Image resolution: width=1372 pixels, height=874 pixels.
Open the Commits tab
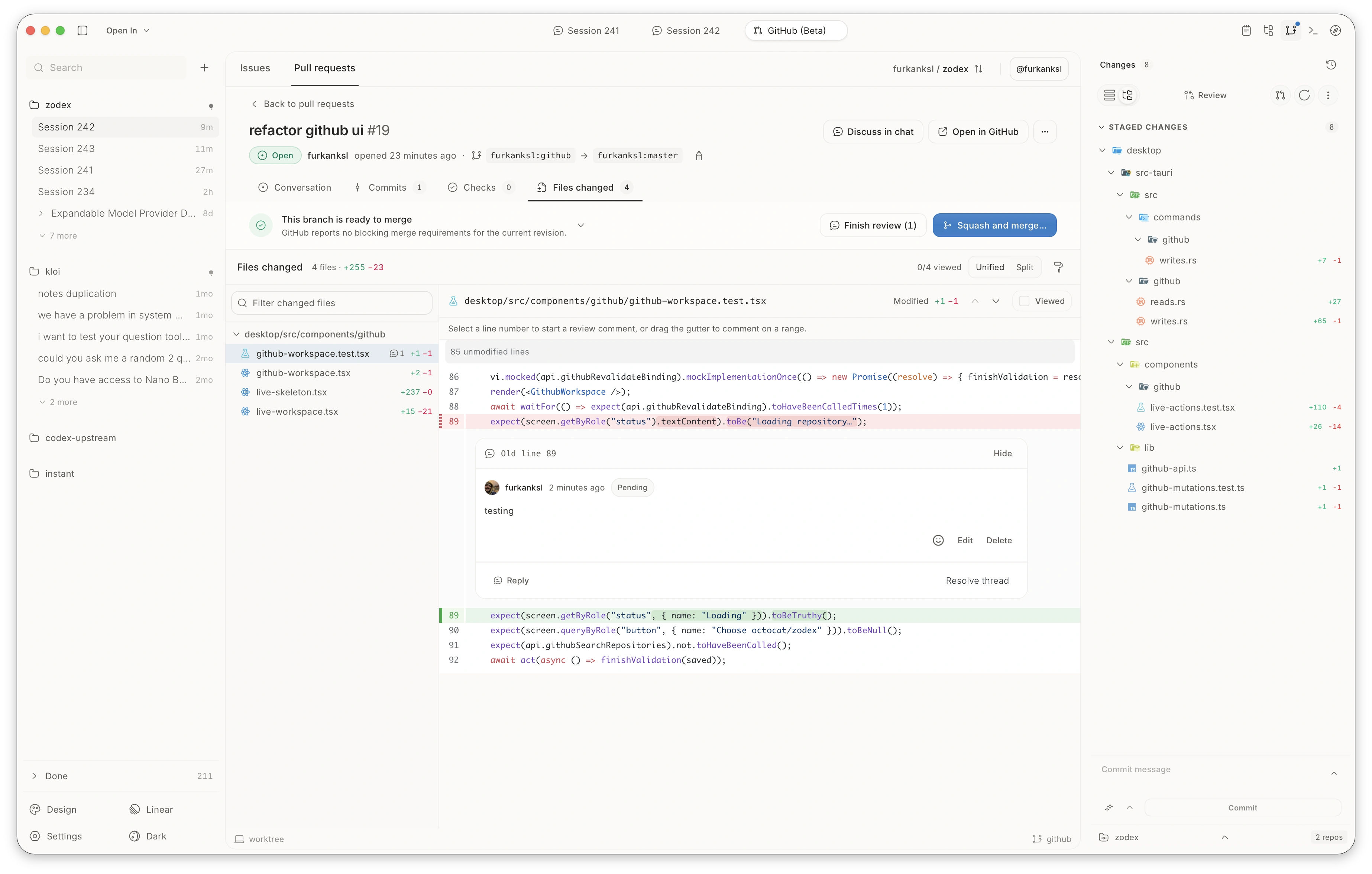389,187
